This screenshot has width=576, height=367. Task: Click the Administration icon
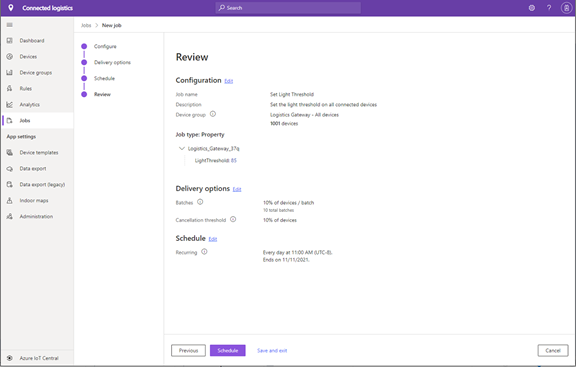pyautogui.click(x=10, y=216)
